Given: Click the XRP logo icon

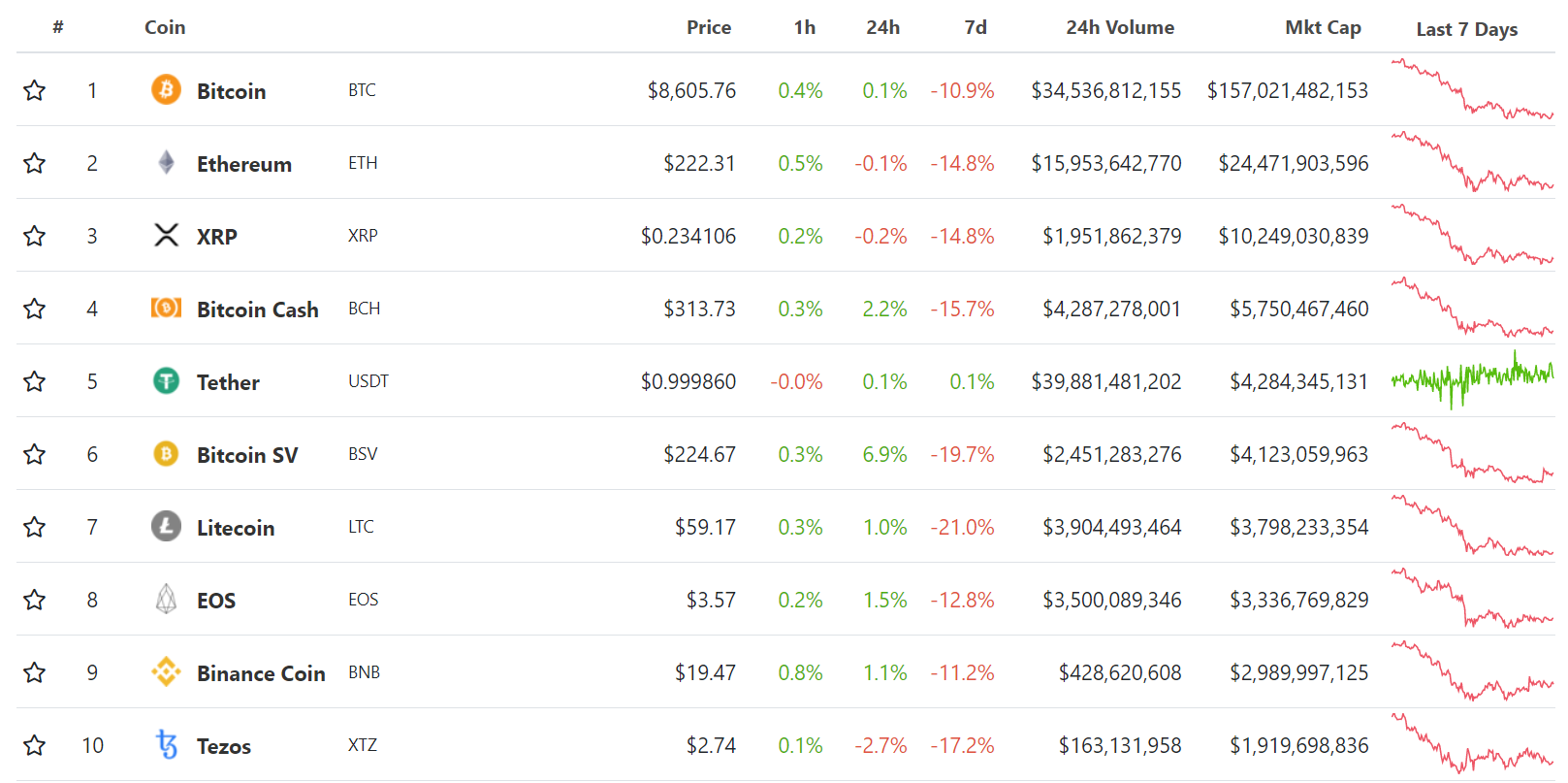Looking at the screenshot, I should pyautogui.click(x=166, y=236).
